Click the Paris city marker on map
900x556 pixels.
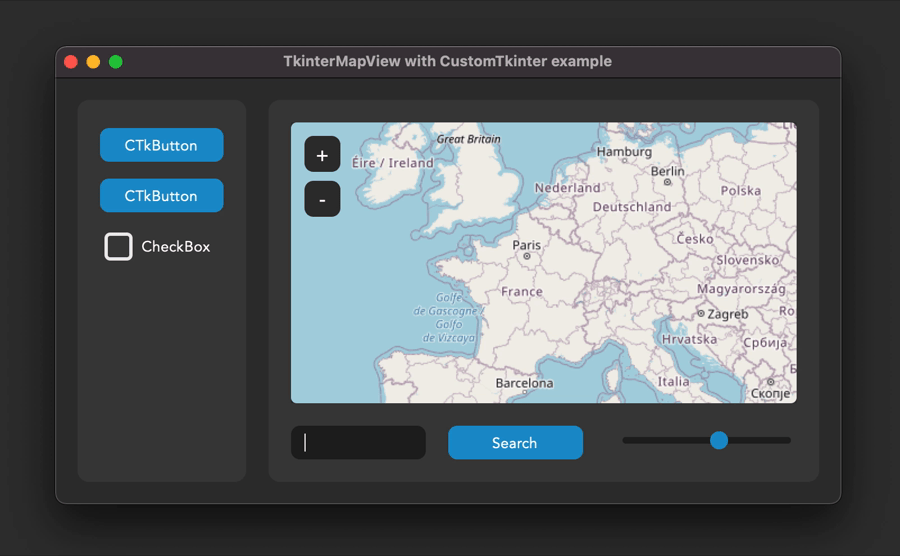click(x=527, y=256)
